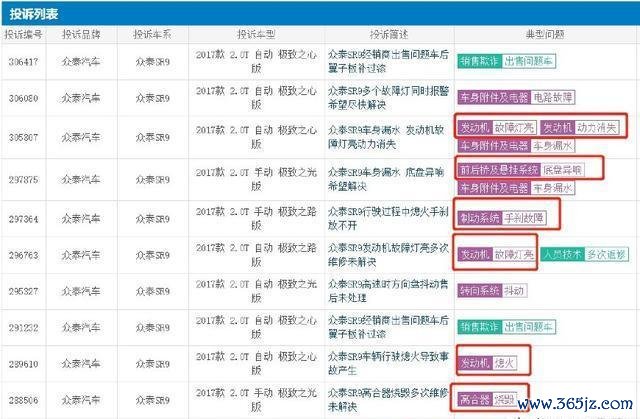Open description 众泰SR9发动机故障灯亮多次维修未解决
This screenshot has width=640, height=419.
pos(388,255)
